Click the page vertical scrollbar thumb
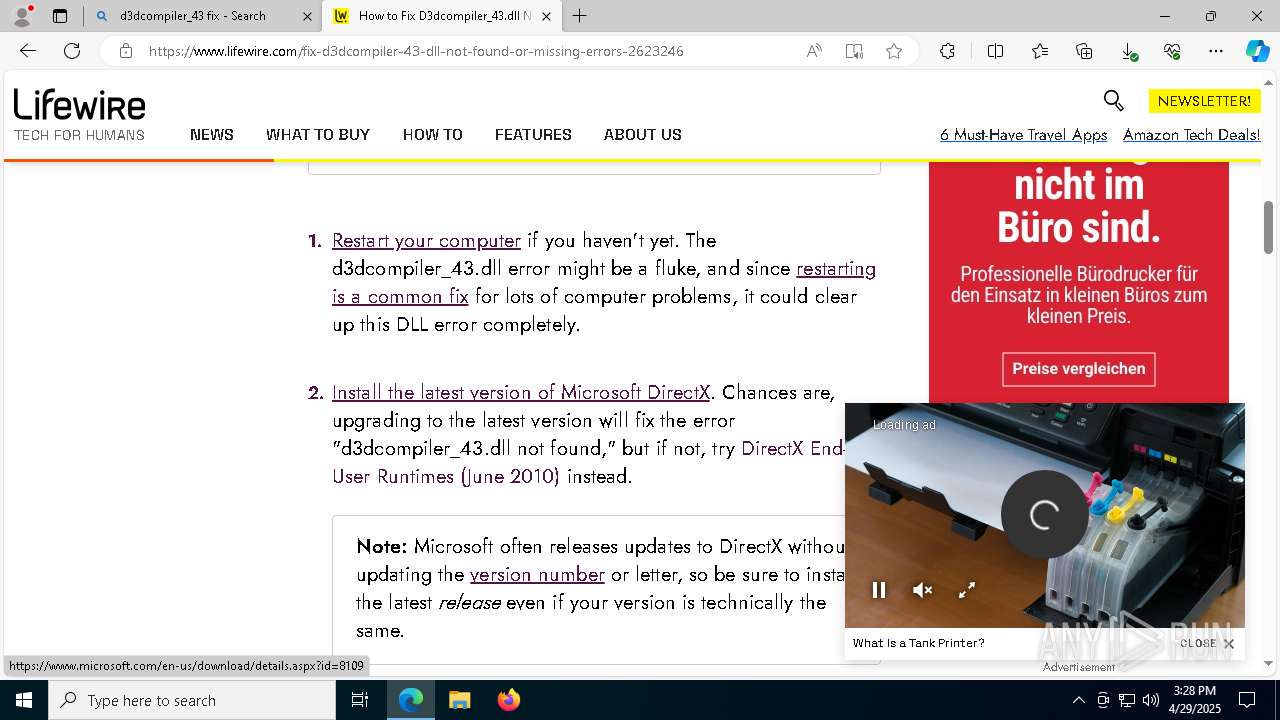Viewport: 1280px width, 720px height. [x=1268, y=227]
